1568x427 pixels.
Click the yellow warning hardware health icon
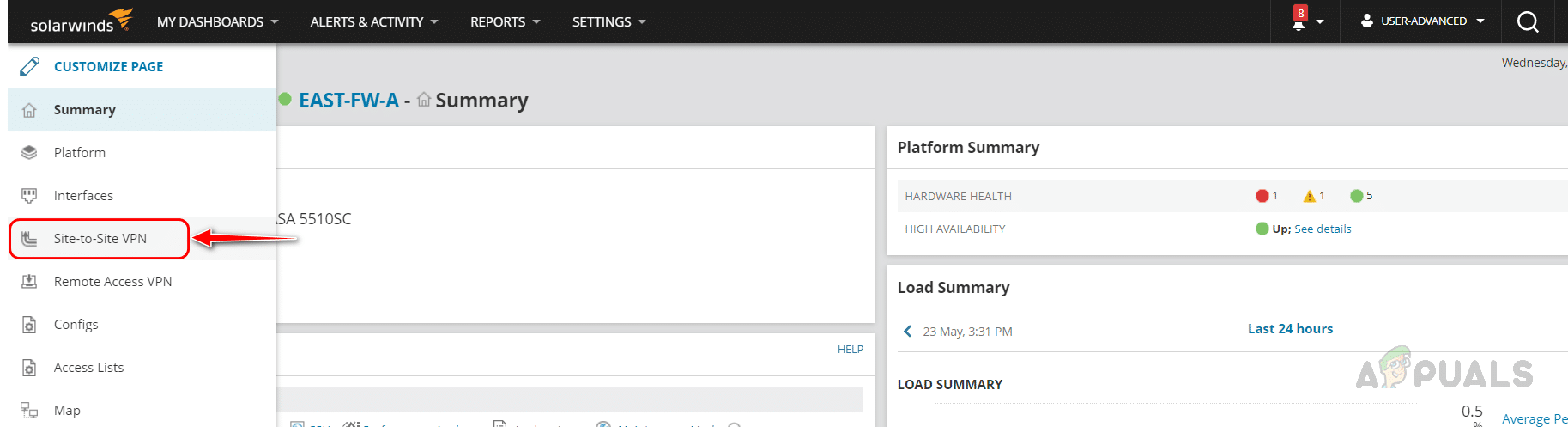[1309, 196]
